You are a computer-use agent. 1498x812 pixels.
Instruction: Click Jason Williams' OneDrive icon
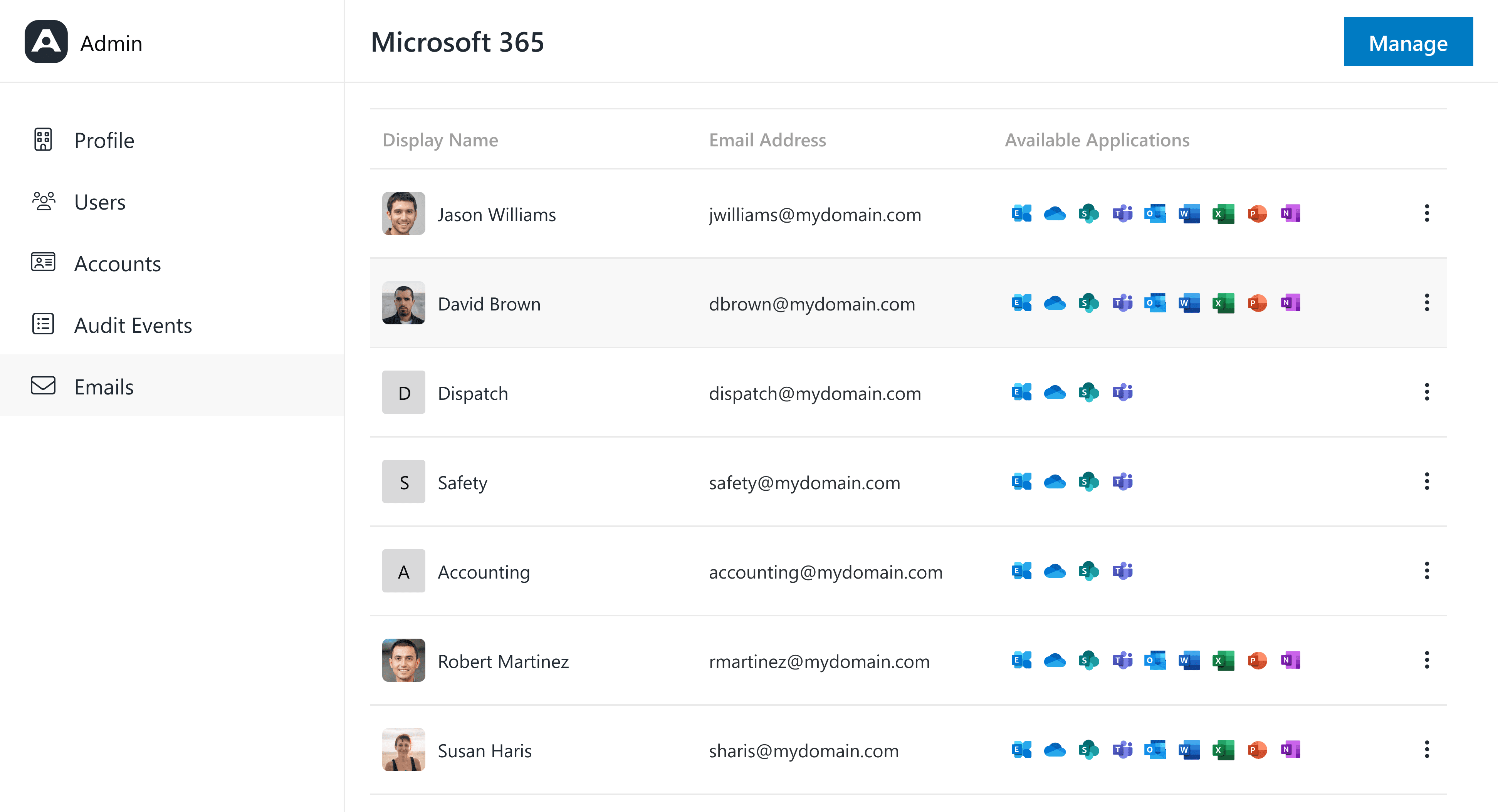click(1055, 214)
